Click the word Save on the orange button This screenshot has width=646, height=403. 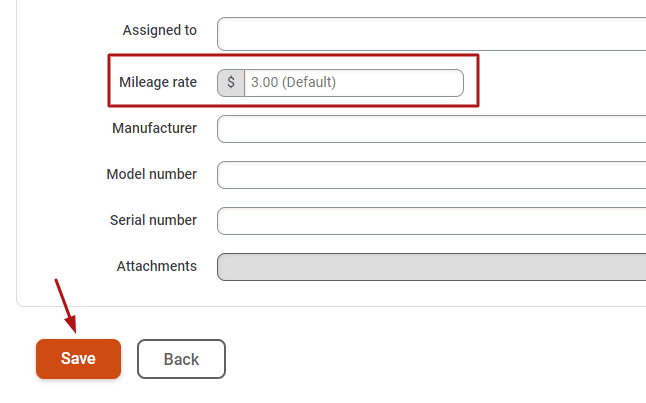pos(78,358)
